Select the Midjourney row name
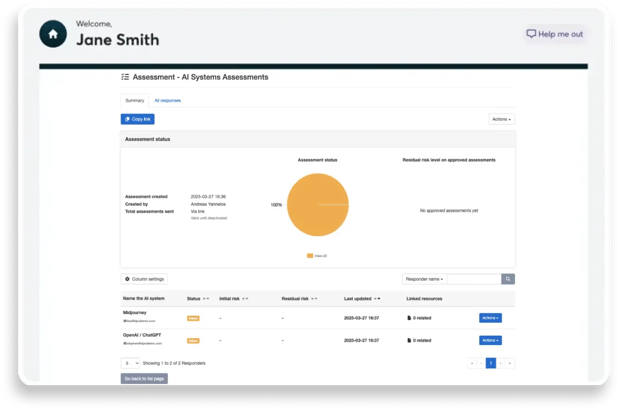Image resolution: width=620 pixels, height=410 pixels. click(134, 312)
